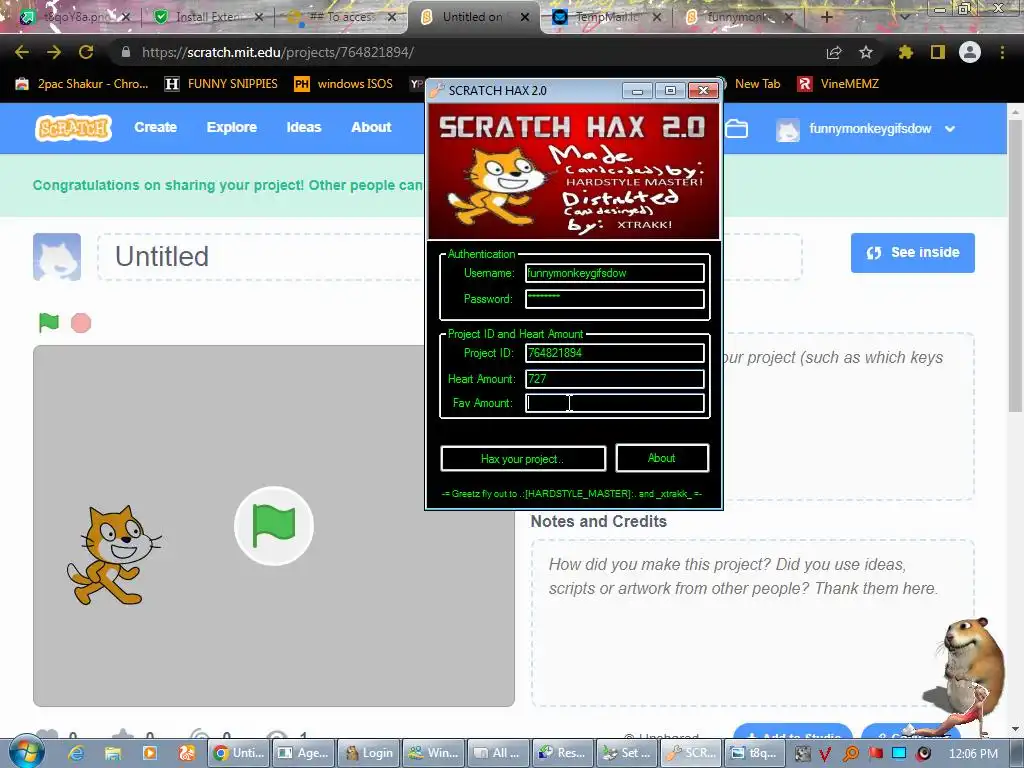Image resolution: width=1024 pixels, height=768 pixels.
Task: Click the red stop button above stage
Action: click(81, 323)
